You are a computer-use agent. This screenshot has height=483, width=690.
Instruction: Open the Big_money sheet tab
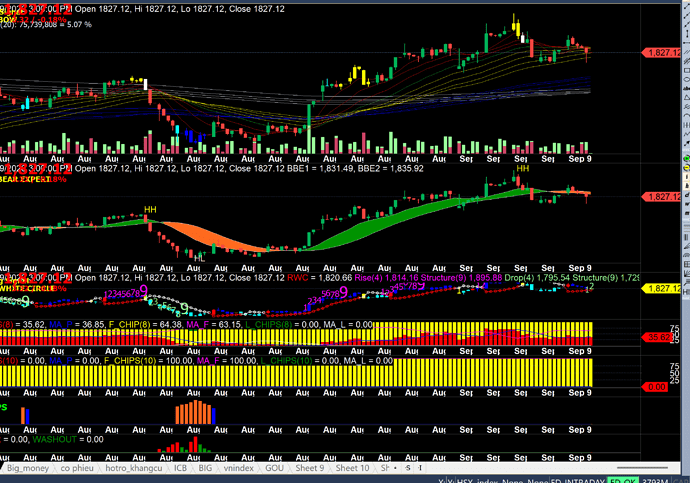(28, 468)
